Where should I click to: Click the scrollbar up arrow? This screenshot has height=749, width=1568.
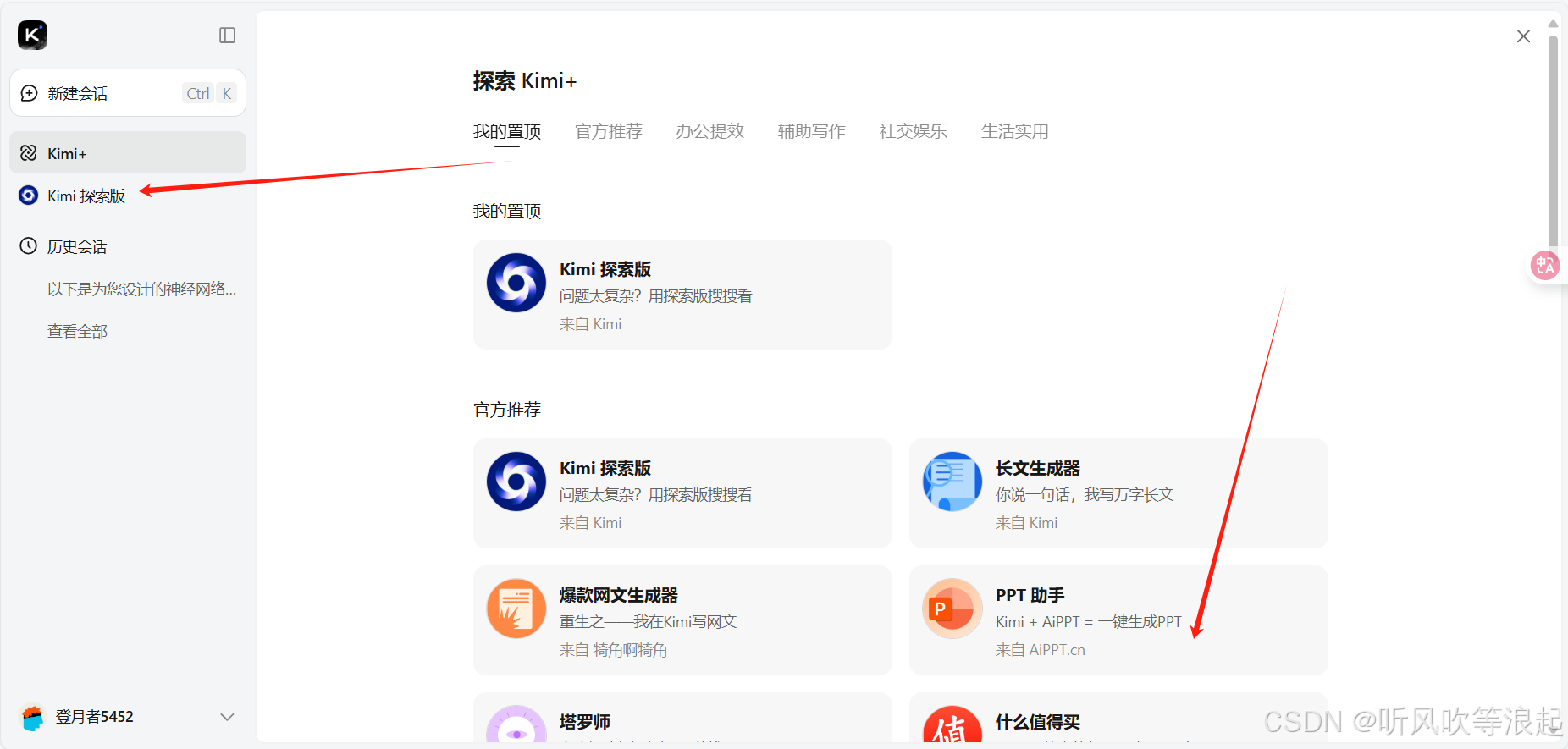point(1553,24)
